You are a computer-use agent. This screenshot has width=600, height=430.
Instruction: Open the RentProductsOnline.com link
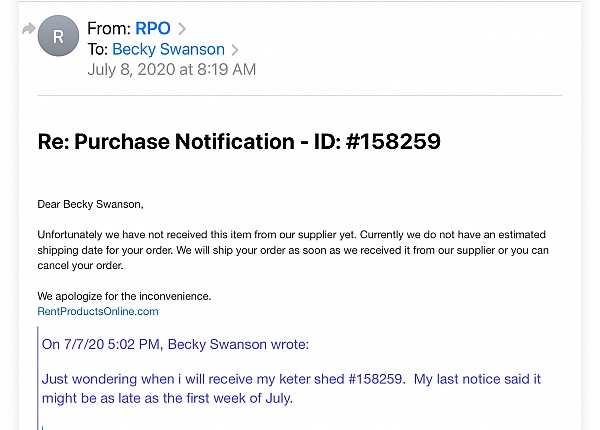[x=98, y=311]
